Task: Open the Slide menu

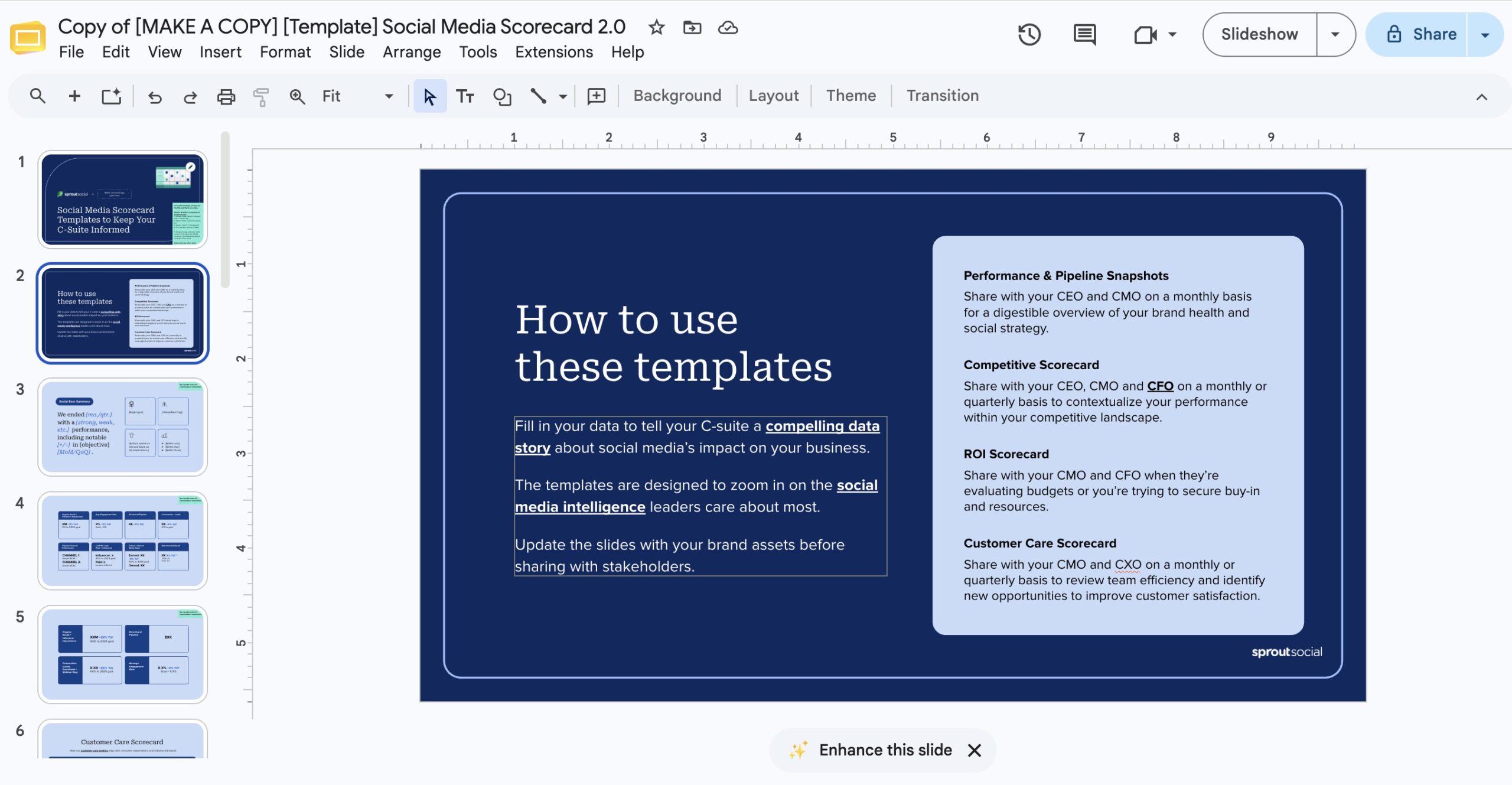Action: coord(347,52)
